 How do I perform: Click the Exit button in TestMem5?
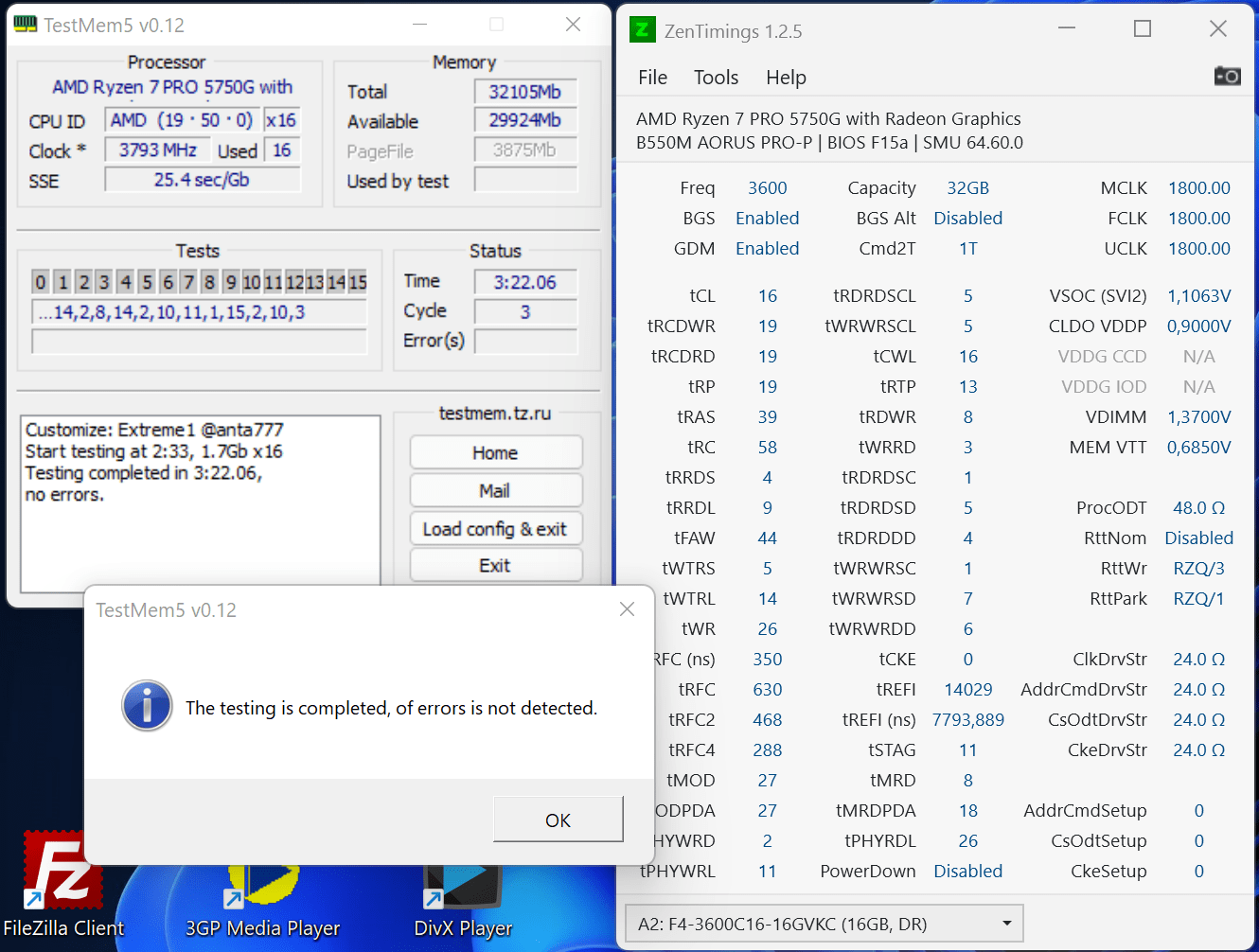click(x=495, y=566)
